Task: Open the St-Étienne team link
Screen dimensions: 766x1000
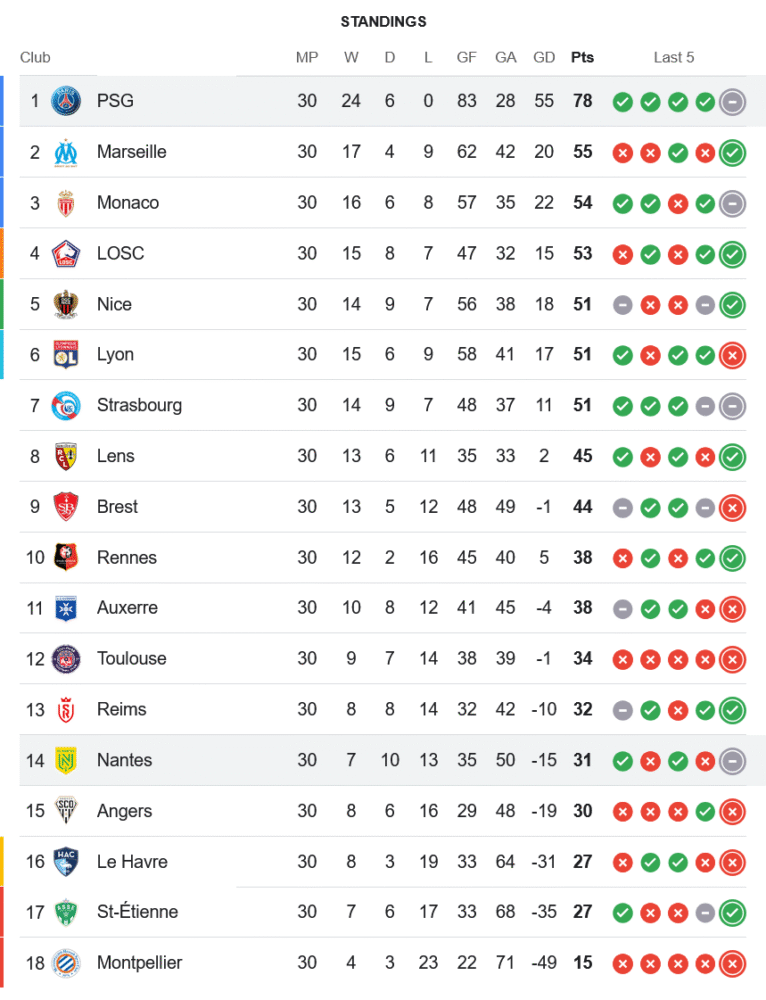Action: 137,912
